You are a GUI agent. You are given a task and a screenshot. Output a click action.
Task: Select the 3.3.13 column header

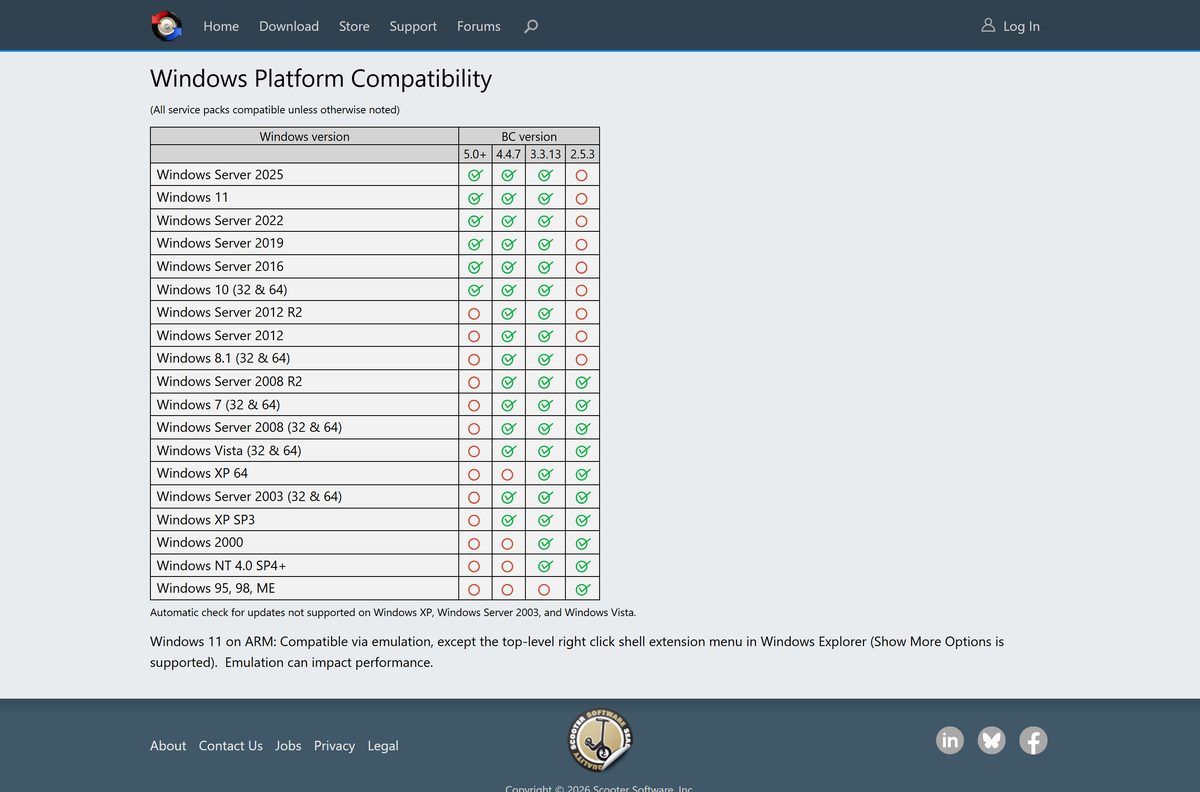point(545,154)
